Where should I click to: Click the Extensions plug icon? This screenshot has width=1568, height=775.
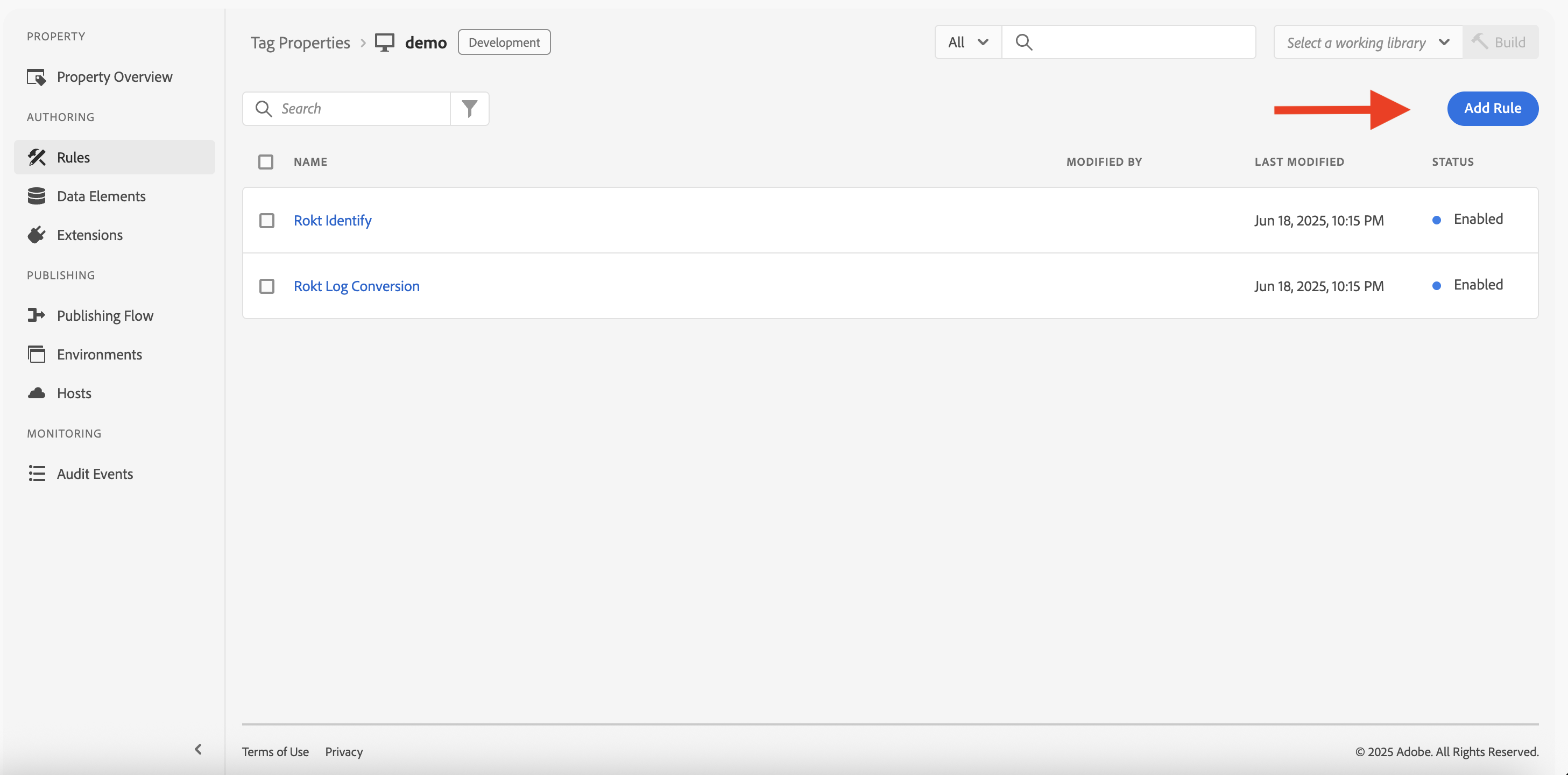tap(37, 235)
